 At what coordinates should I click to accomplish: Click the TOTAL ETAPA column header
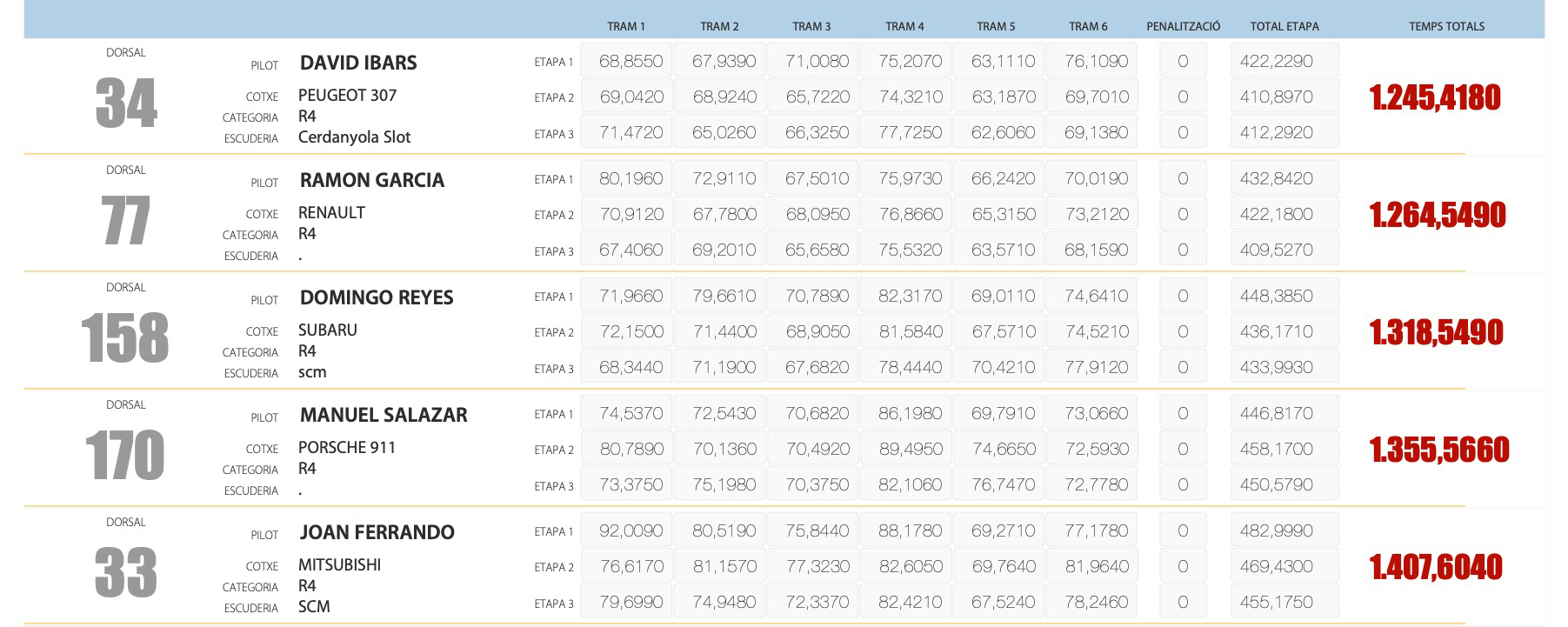click(1284, 26)
